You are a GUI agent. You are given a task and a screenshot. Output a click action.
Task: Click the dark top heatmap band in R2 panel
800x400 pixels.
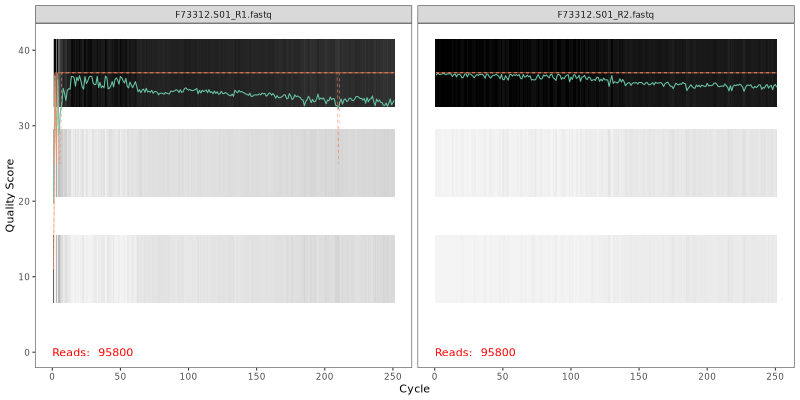pyautogui.click(x=605, y=55)
